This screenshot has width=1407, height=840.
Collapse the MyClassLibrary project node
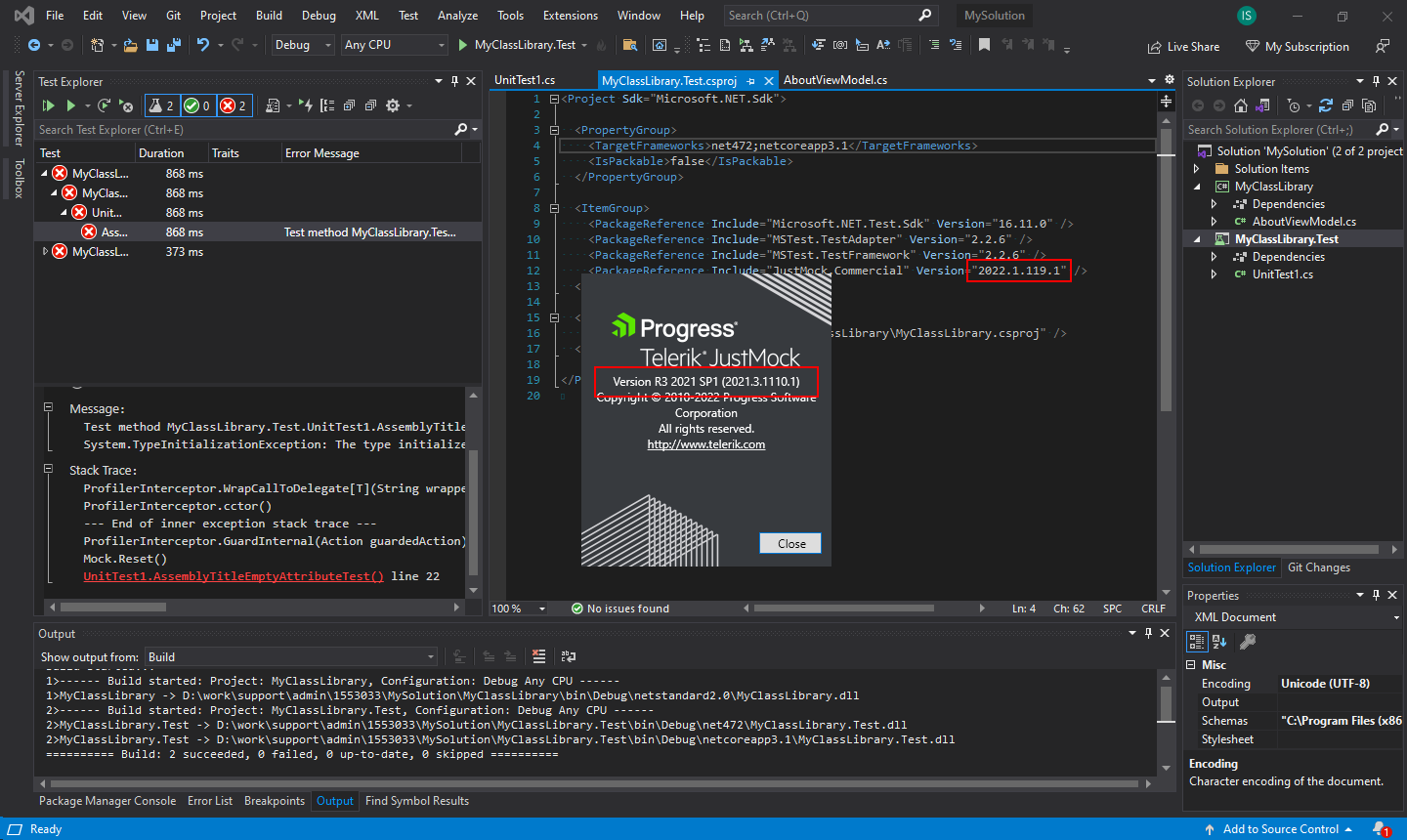coord(1197,187)
